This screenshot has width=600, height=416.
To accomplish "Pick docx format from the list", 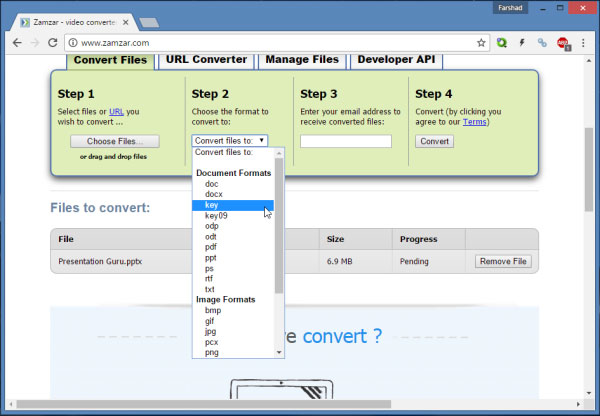I will coord(233,194).
